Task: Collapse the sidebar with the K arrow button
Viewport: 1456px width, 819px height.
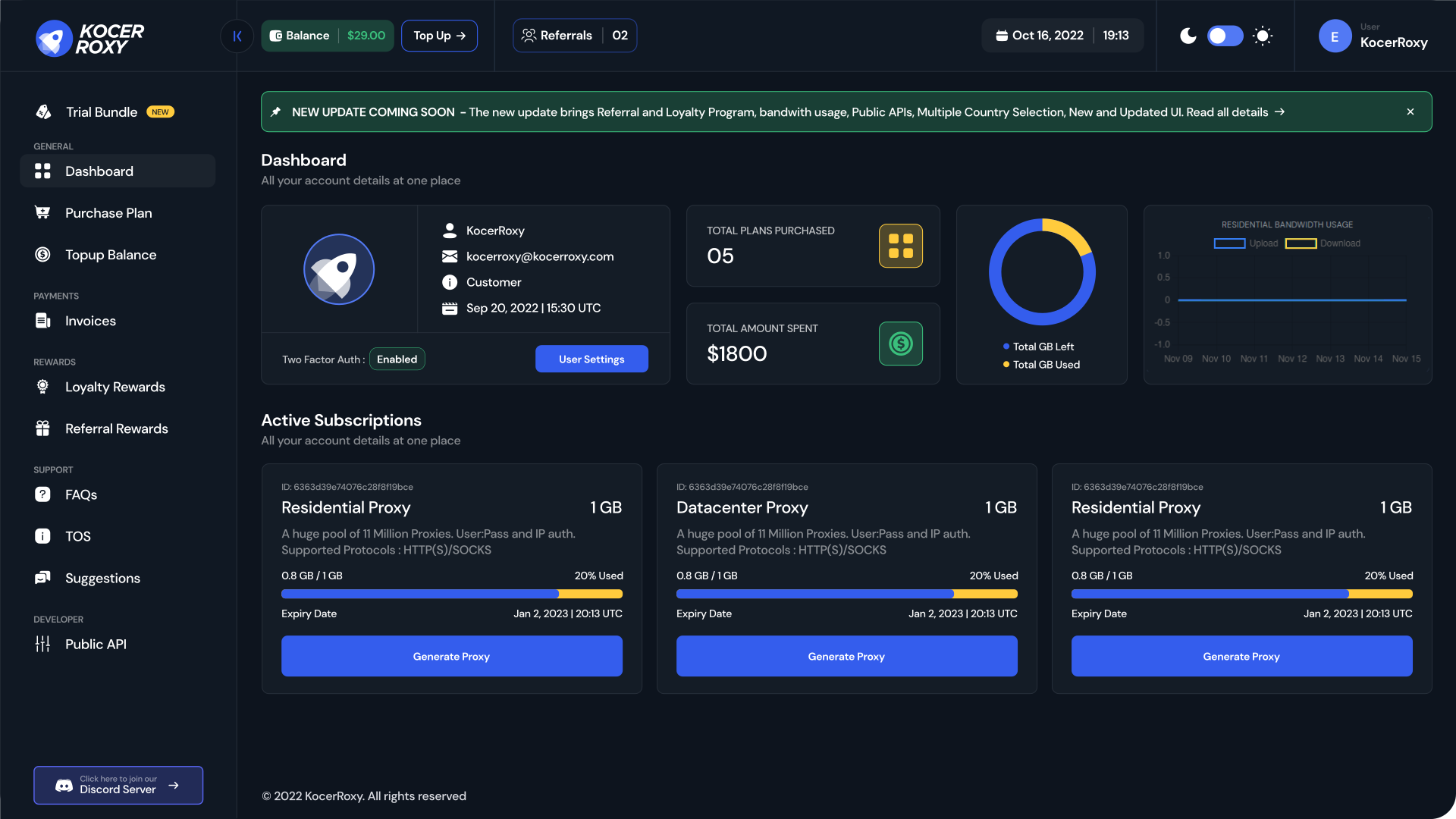Action: point(237,36)
